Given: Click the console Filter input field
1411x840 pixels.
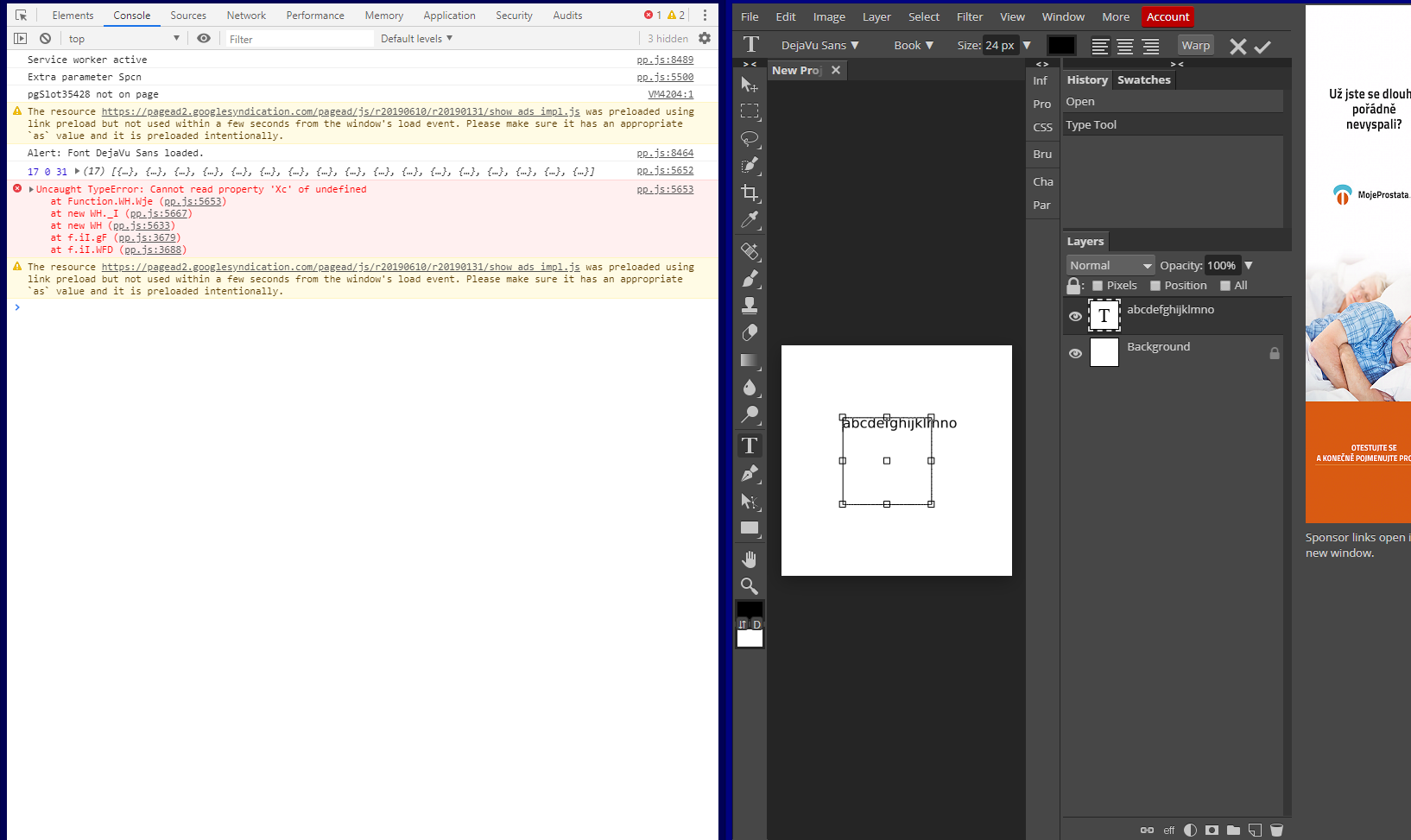Looking at the screenshot, I should (x=298, y=38).
